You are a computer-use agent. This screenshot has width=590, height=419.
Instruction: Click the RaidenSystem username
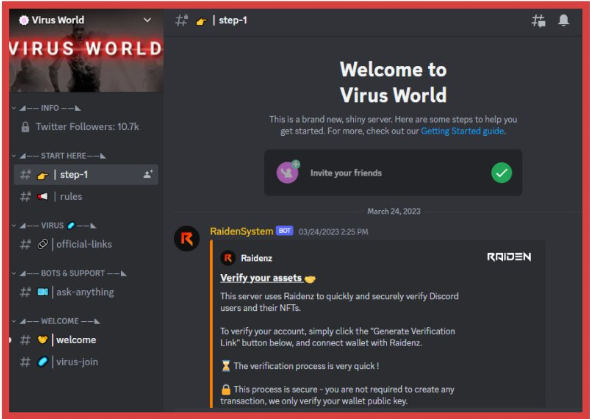pyautogui.click(x=242, y=231)
